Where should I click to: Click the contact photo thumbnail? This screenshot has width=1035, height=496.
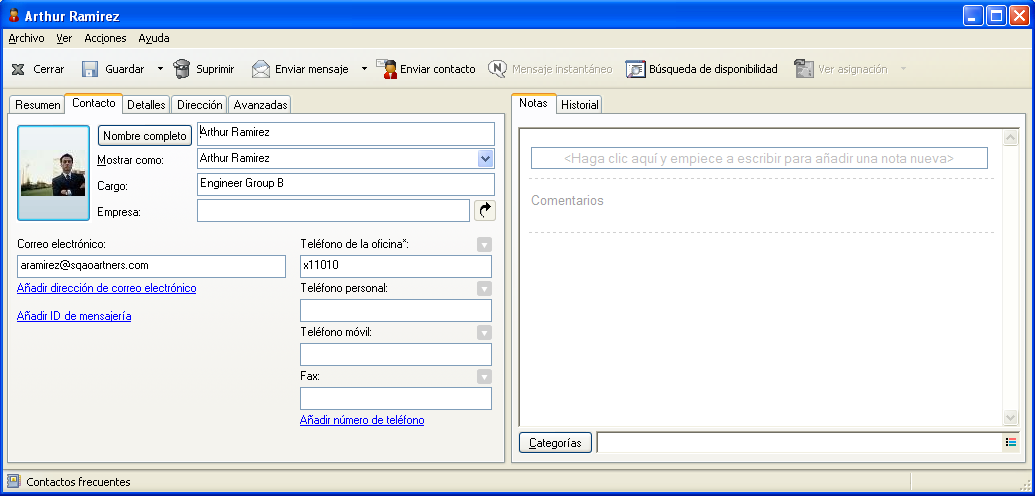[x=53, y=173]
